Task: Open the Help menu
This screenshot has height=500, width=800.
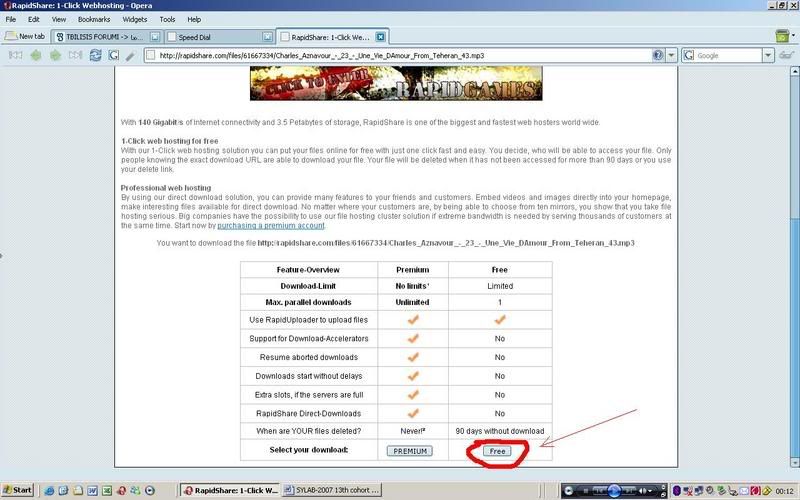Action: (194, 19)
